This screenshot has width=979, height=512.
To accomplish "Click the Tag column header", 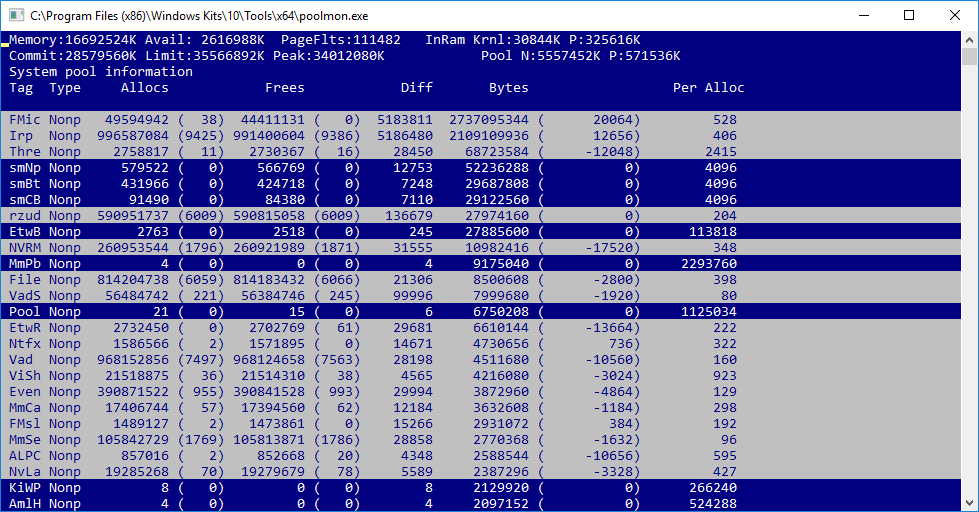I will [x=21, y=87].
